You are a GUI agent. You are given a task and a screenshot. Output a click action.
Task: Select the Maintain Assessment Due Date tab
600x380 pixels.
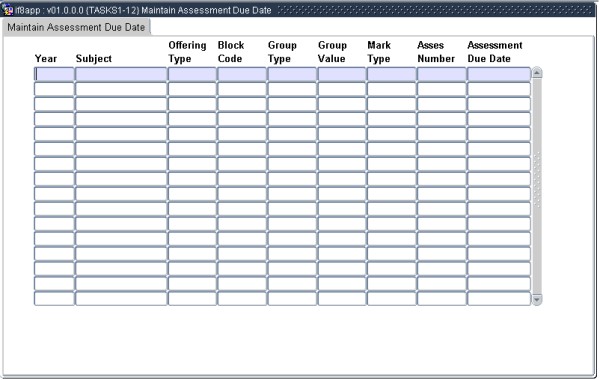[76, 28]
